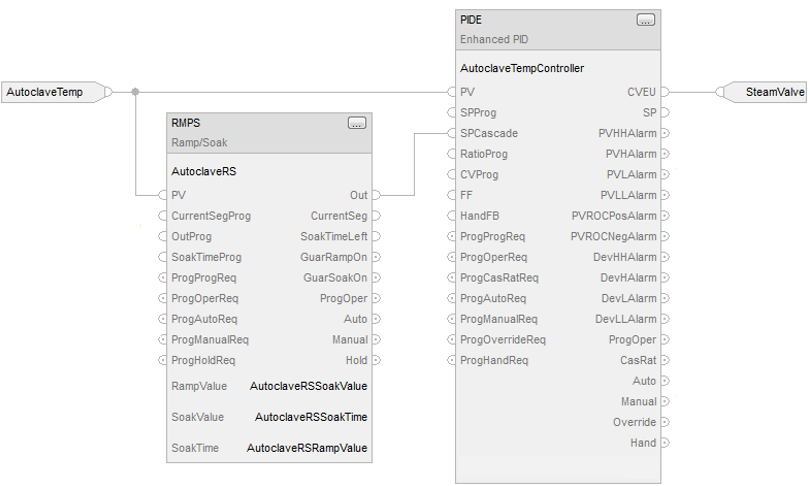Click the PIDE SPCascade input pin
This screenshot has height=486, width=810.
coord(452,133)
